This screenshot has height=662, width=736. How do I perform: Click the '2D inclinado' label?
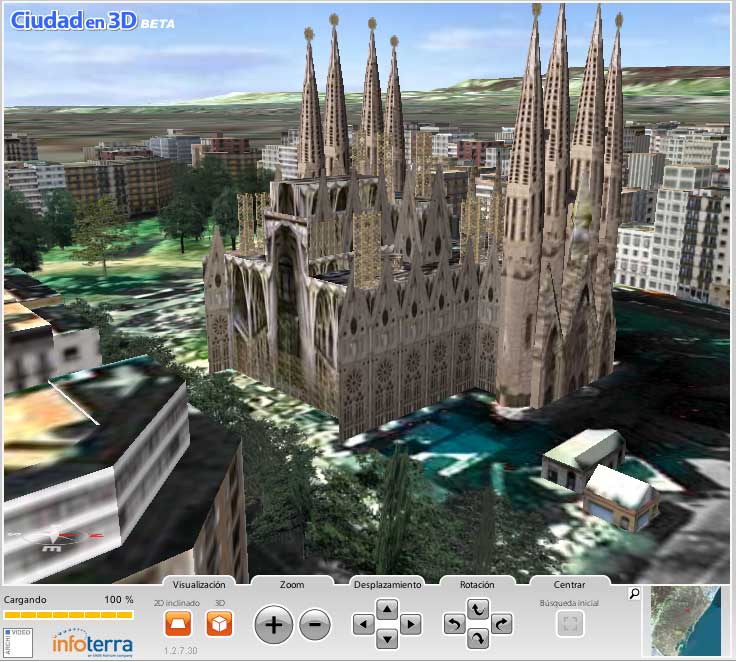pyautogui.click(x=177, y=603)
